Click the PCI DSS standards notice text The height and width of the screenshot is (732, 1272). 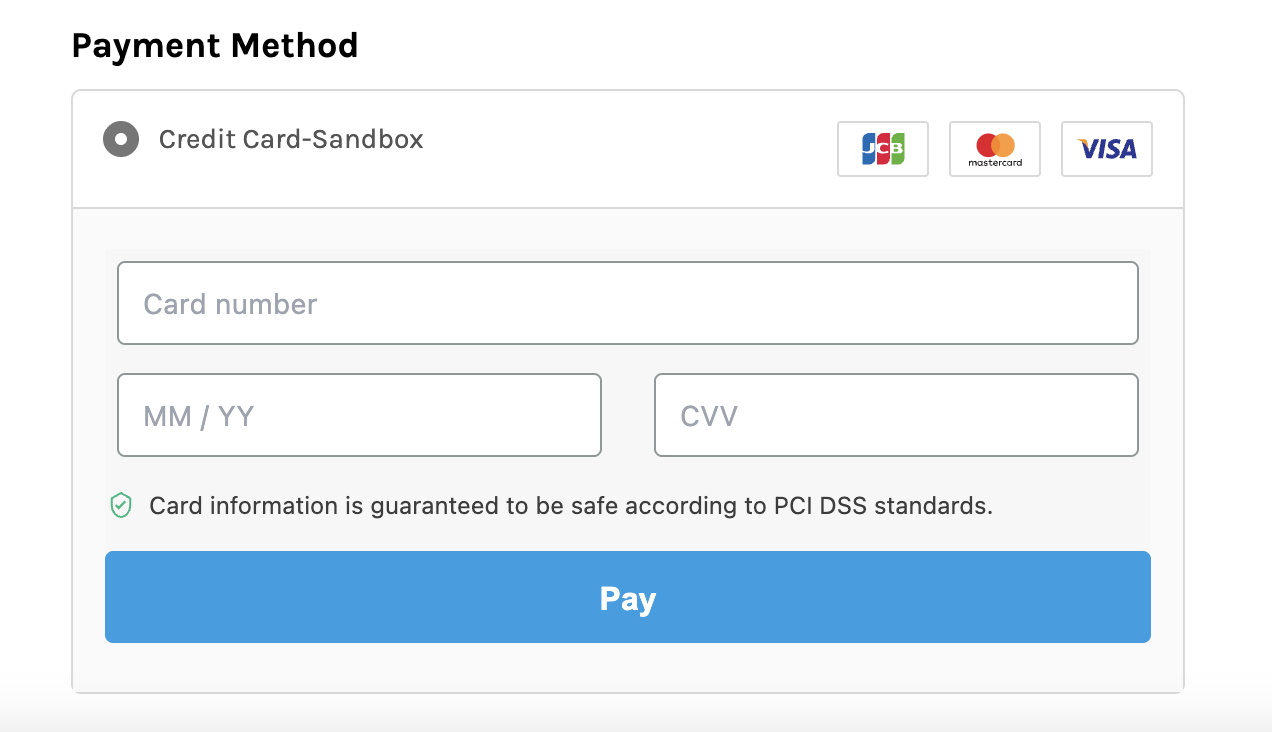571,506
